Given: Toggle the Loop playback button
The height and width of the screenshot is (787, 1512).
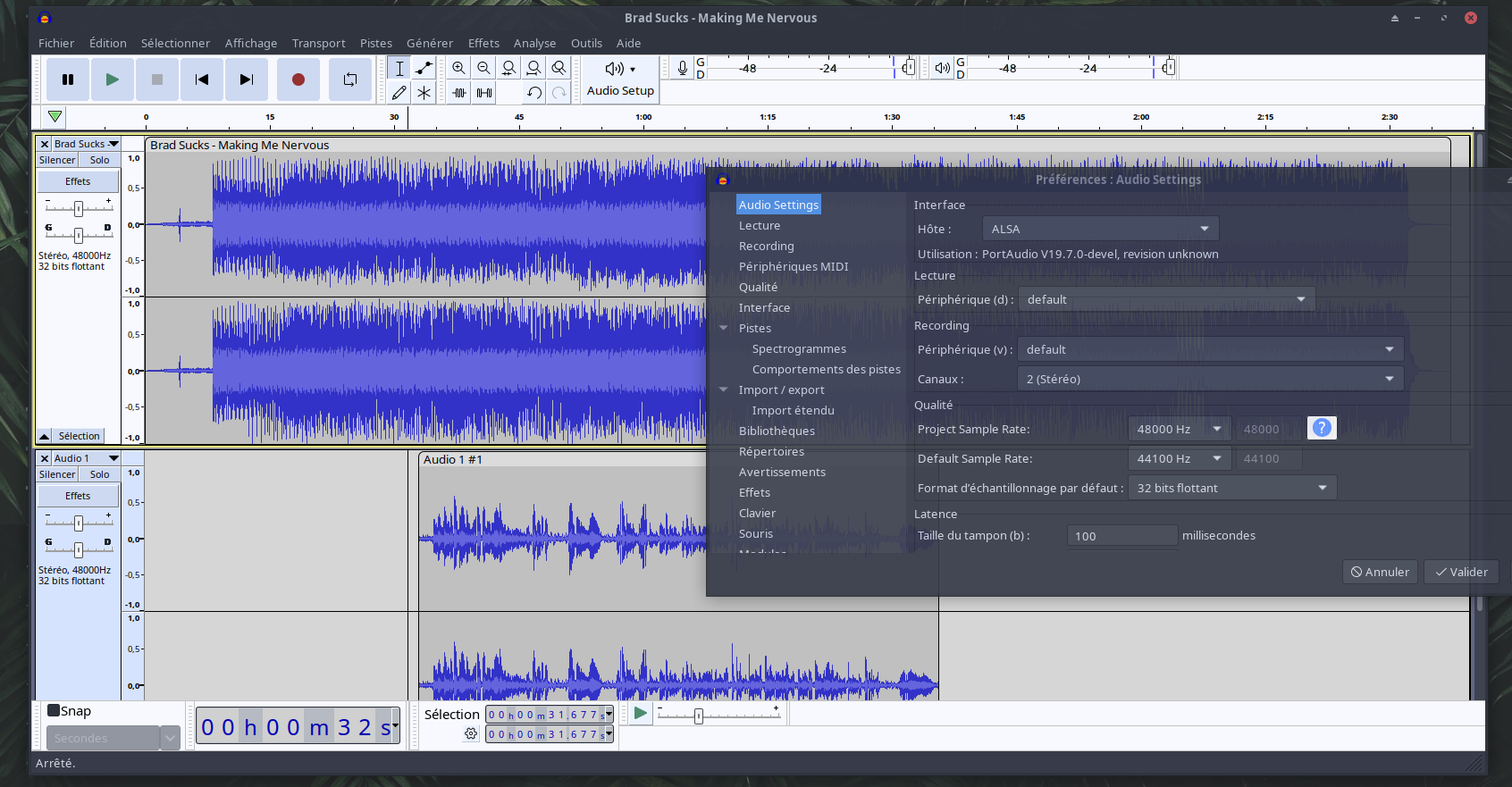Looking at the screenshot, I should click(x=349, y=80).
